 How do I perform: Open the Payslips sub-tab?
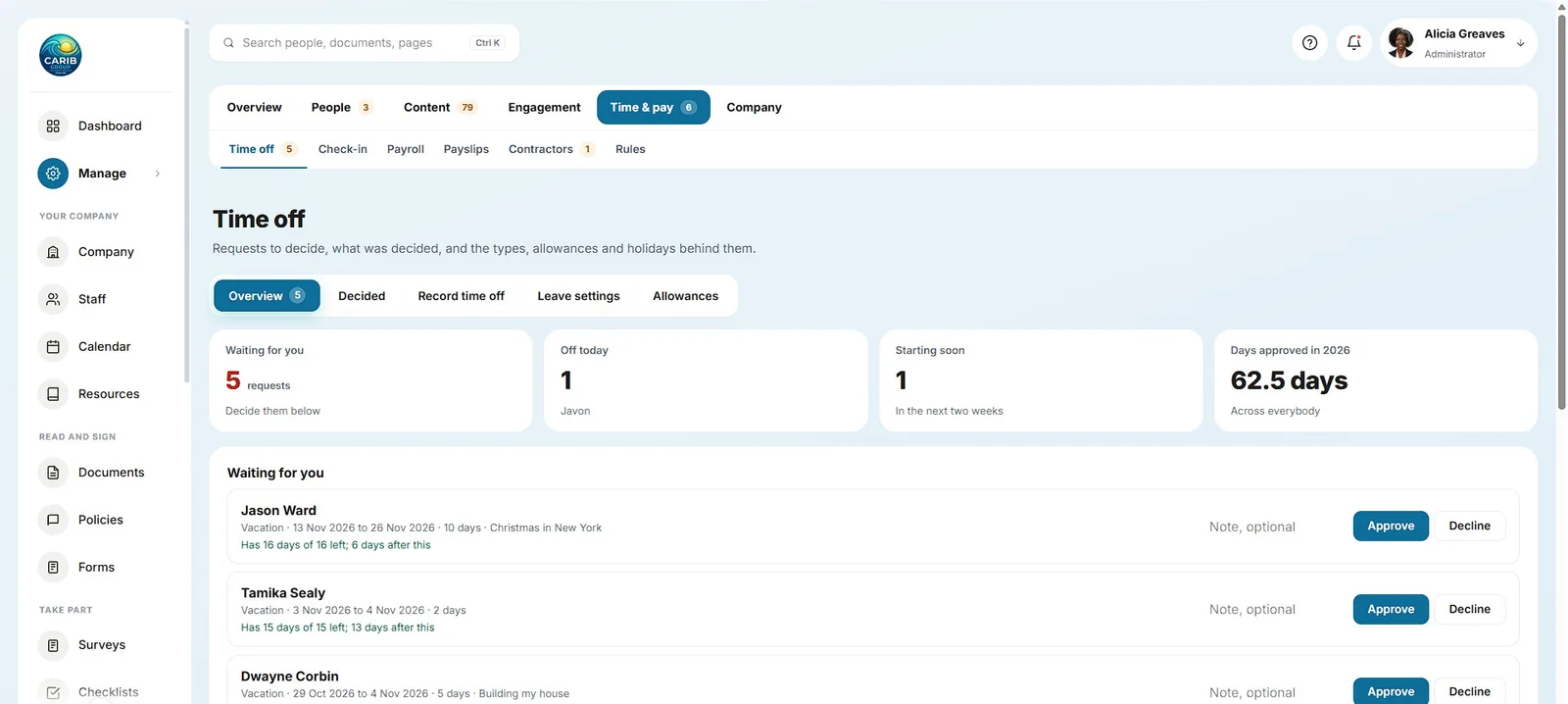pos(466,149)
